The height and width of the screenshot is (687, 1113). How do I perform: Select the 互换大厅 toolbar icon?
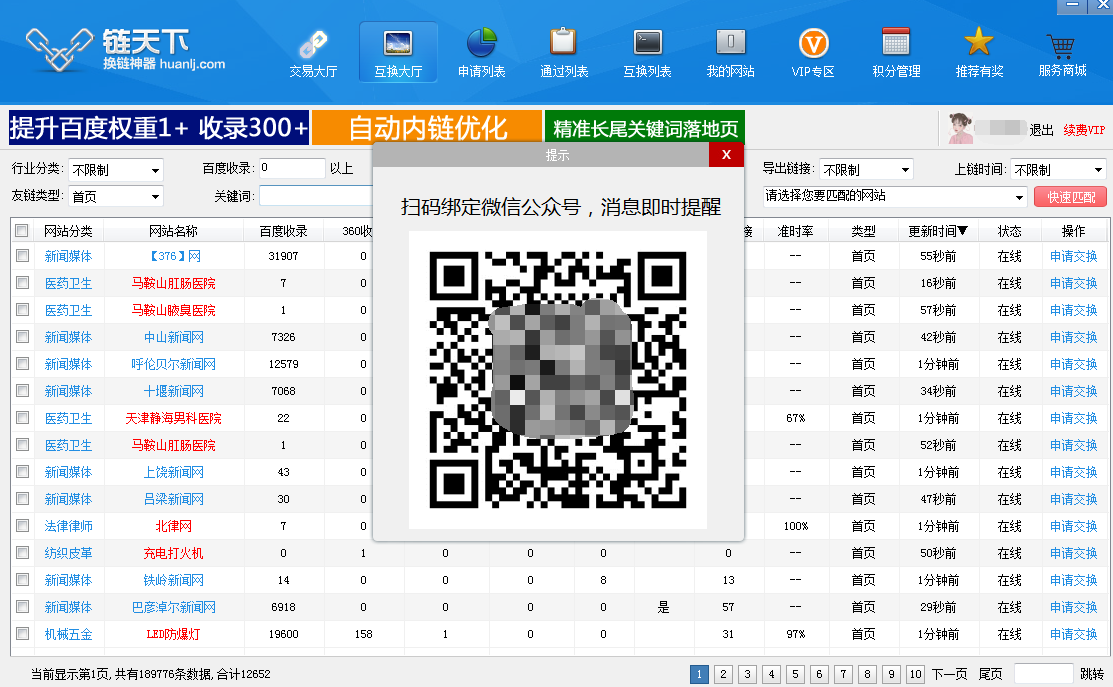[398, 53]
